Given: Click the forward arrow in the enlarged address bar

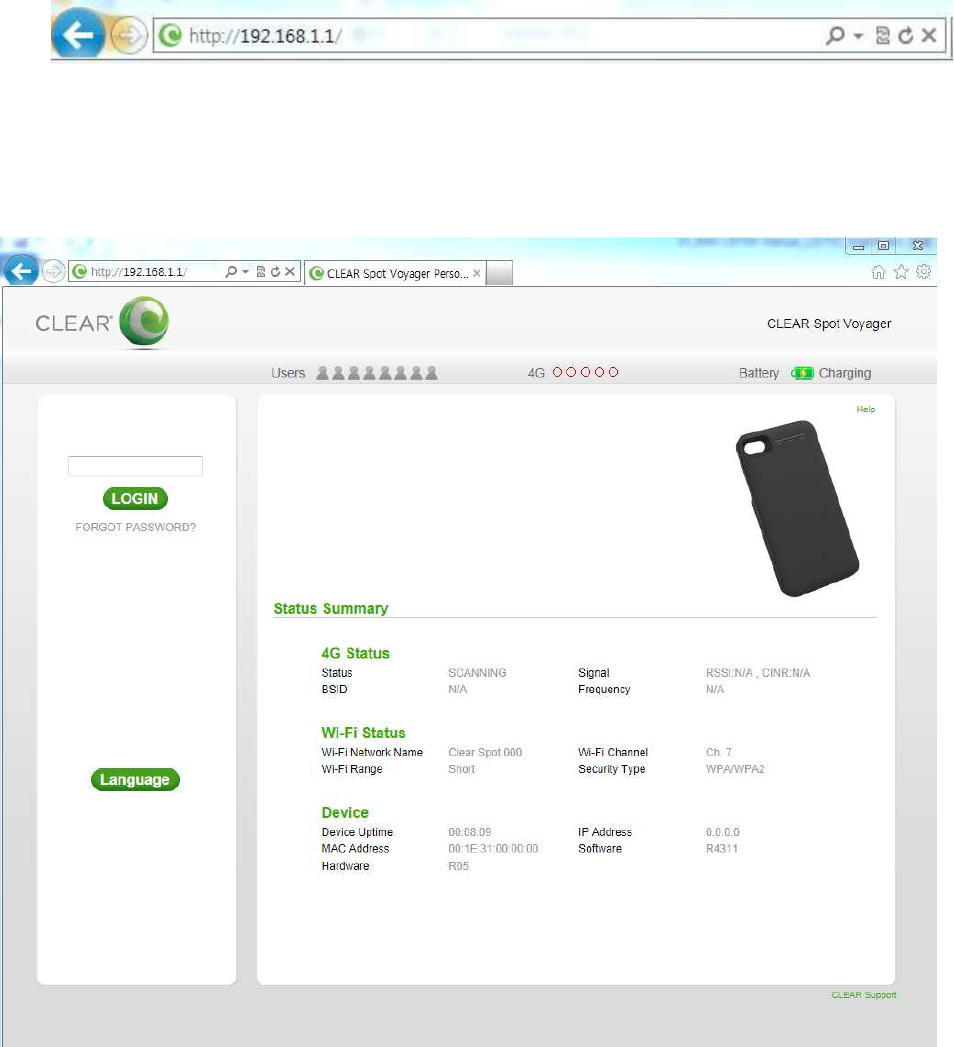Looking at the screenshot, I should tap(128, 35).
